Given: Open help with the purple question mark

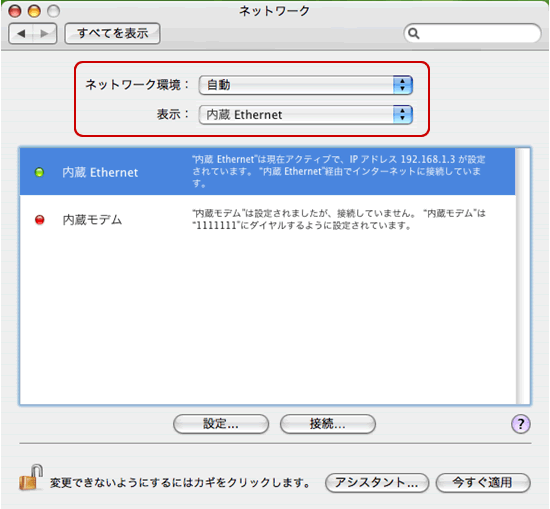Looking at the screenshot, I should [x=521, y=424].
